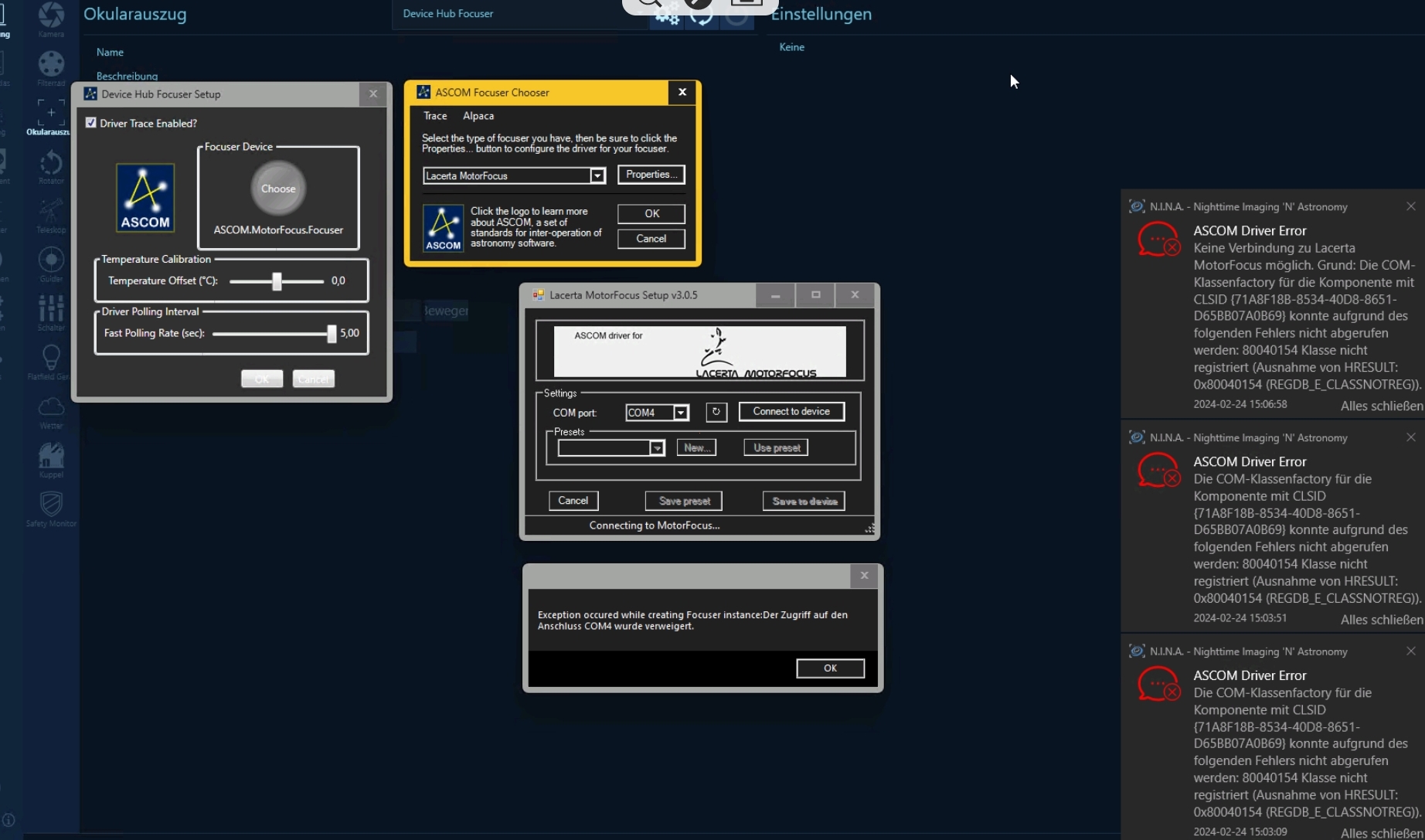Screen dimensions: 1425x840
Task: Dismiss the bottom ASCOM Driver Error notification
Action: 1411,651
